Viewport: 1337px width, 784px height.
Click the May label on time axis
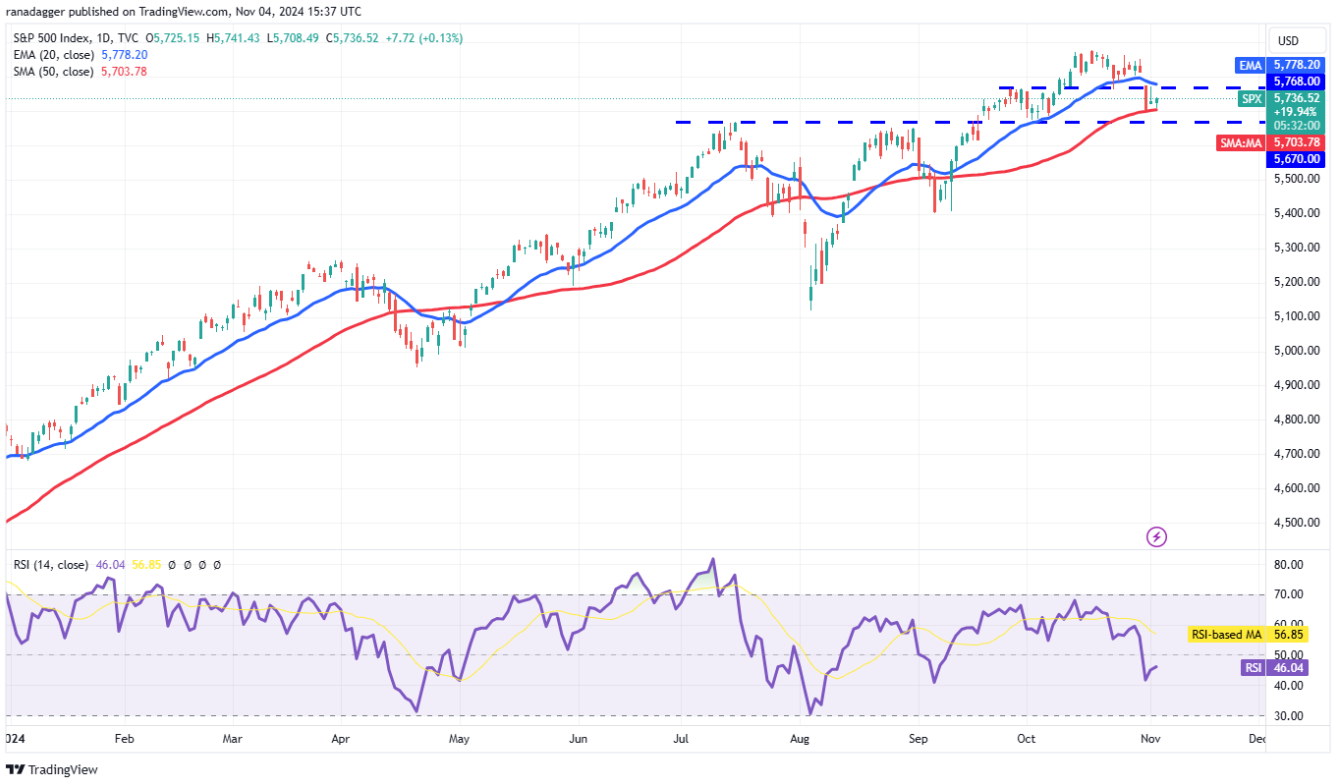pyautogui.click(x=459, y=740)
